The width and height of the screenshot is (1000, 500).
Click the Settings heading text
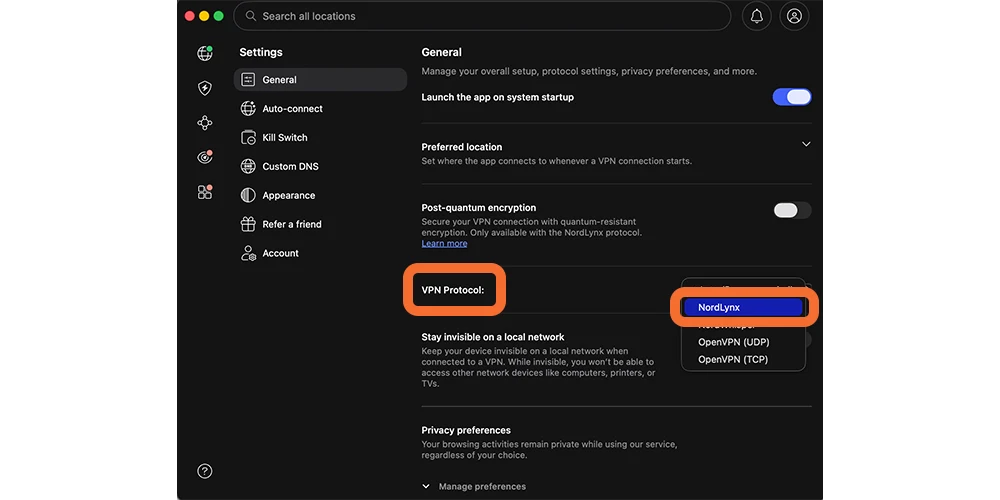point(261,52)
